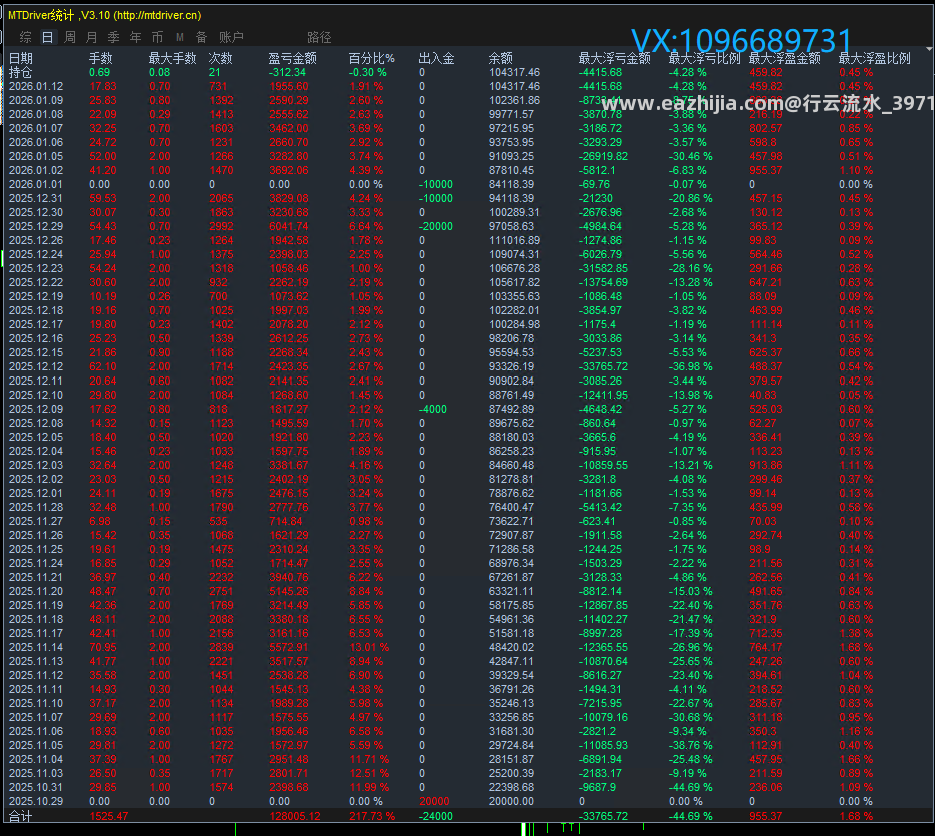Image resolution: width=935 pixels, height=836 pixels.
Task: Select the M tab
Action: (x=179, y=38)
